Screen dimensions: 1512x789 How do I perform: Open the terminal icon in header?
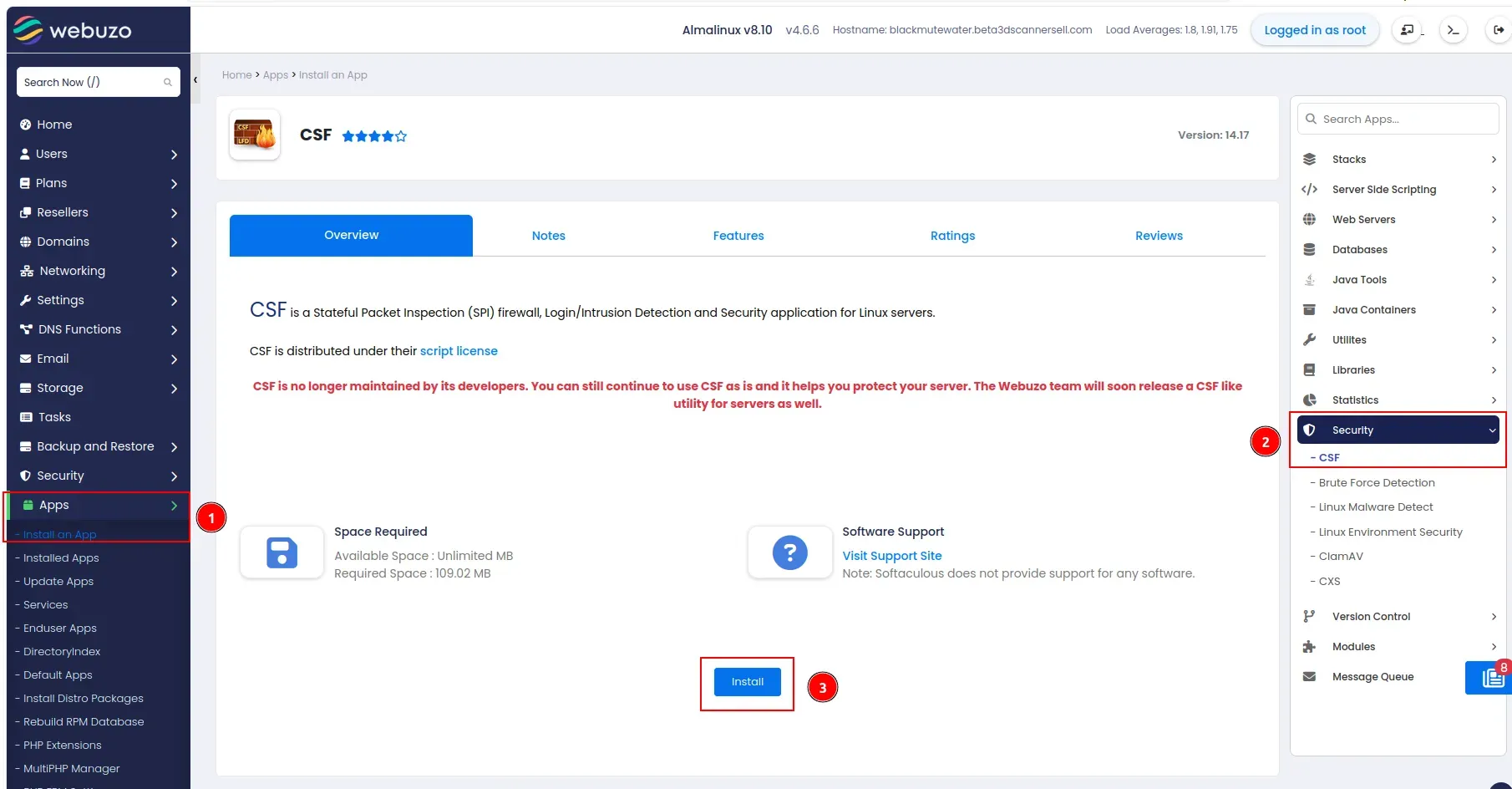point(1454,30)
